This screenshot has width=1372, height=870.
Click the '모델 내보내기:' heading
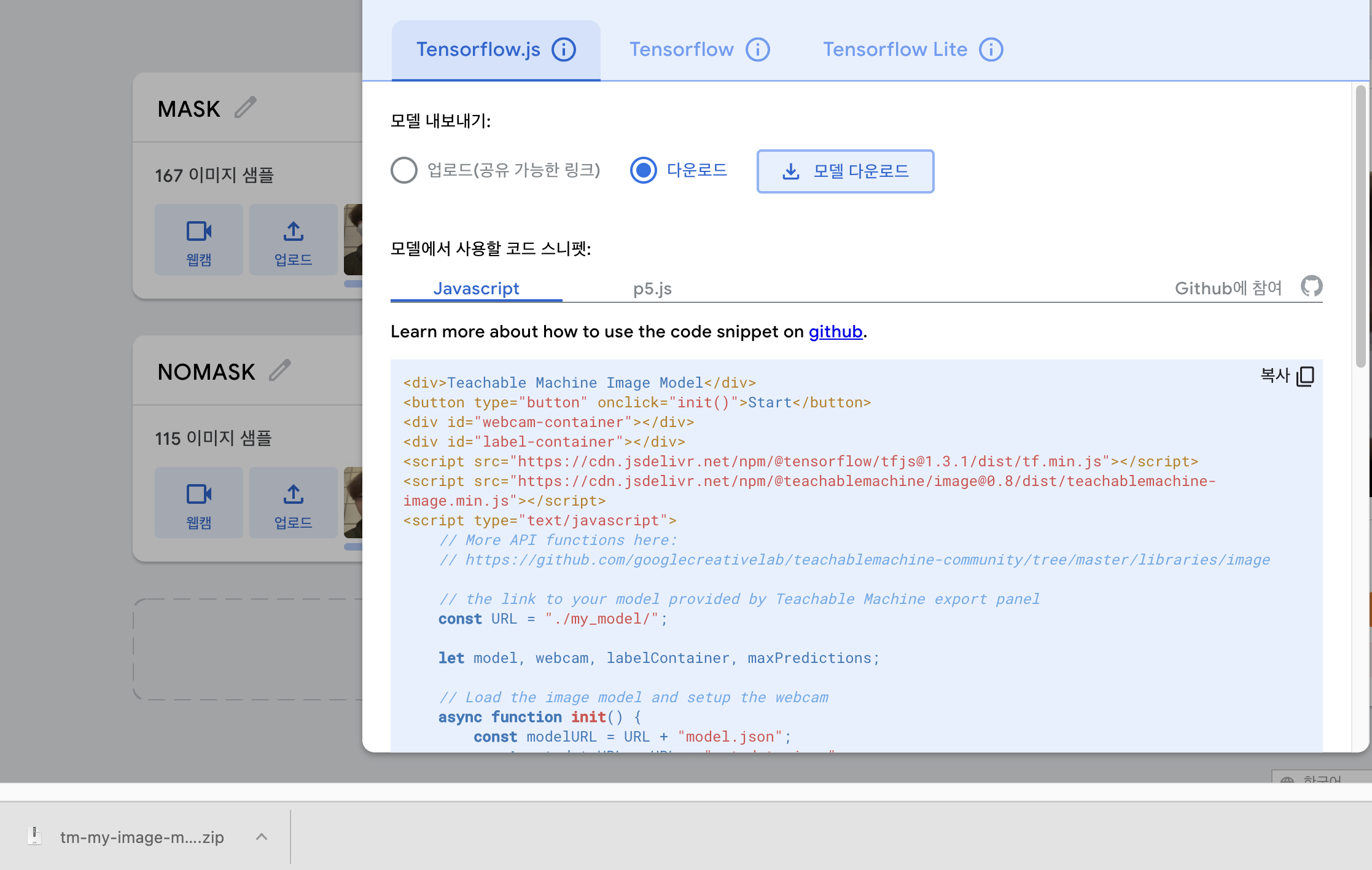[x=440, y=121]
